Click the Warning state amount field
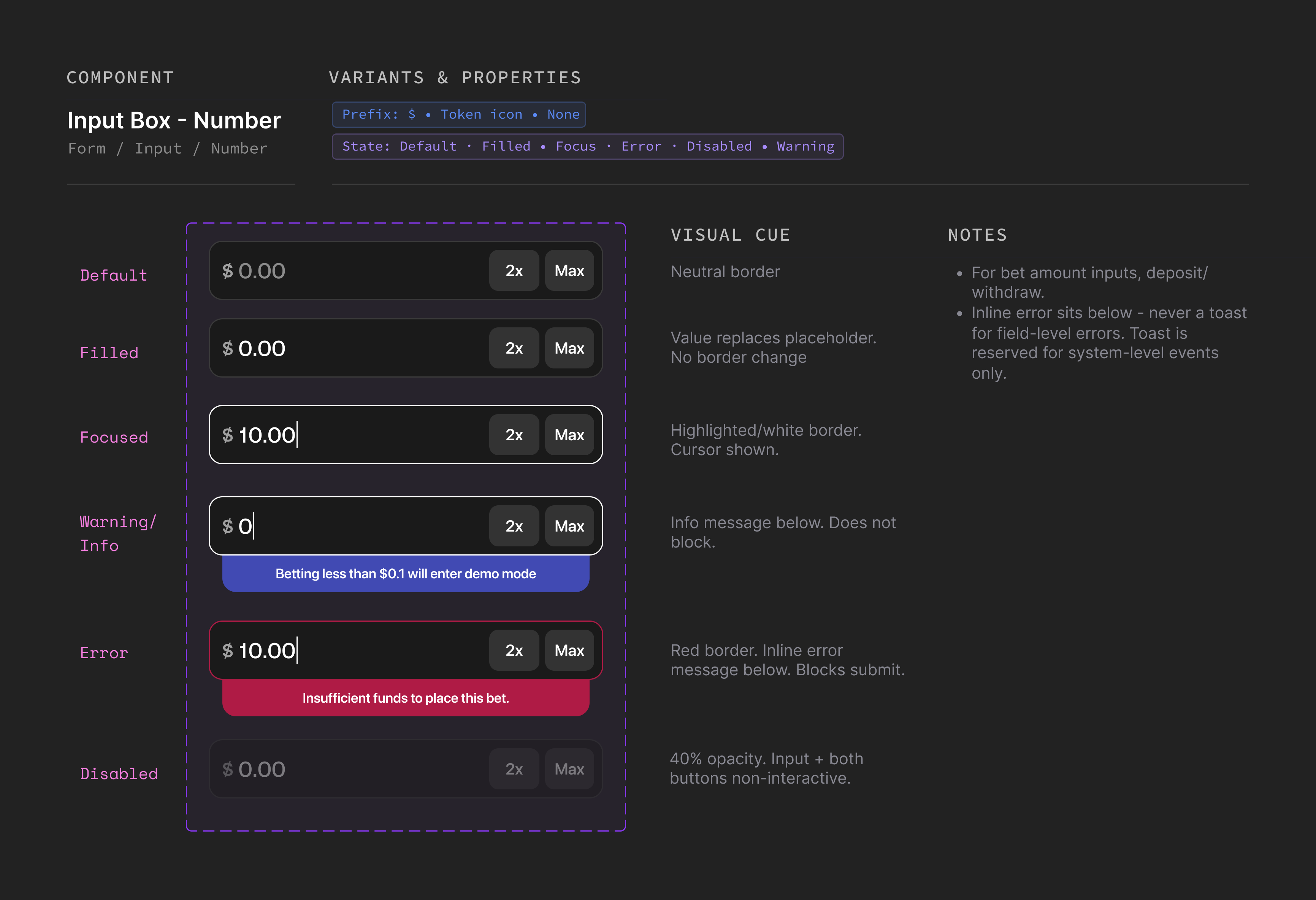 coord(351,526)
